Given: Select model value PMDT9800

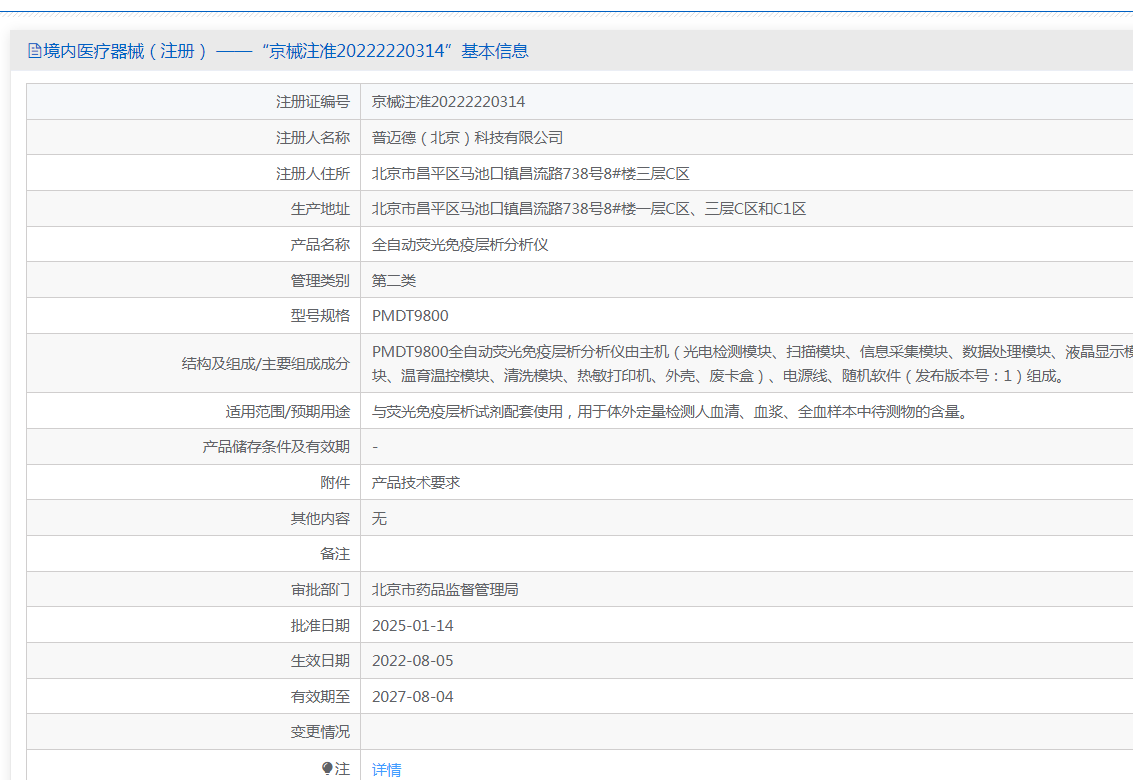Looking at the screenshot, I should tap(410, 316).
